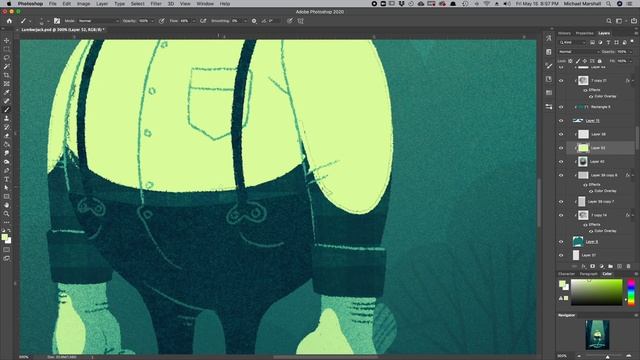Toggle lock transparent pixels
The height and width of the screenshot is (360, 640).
571,61
